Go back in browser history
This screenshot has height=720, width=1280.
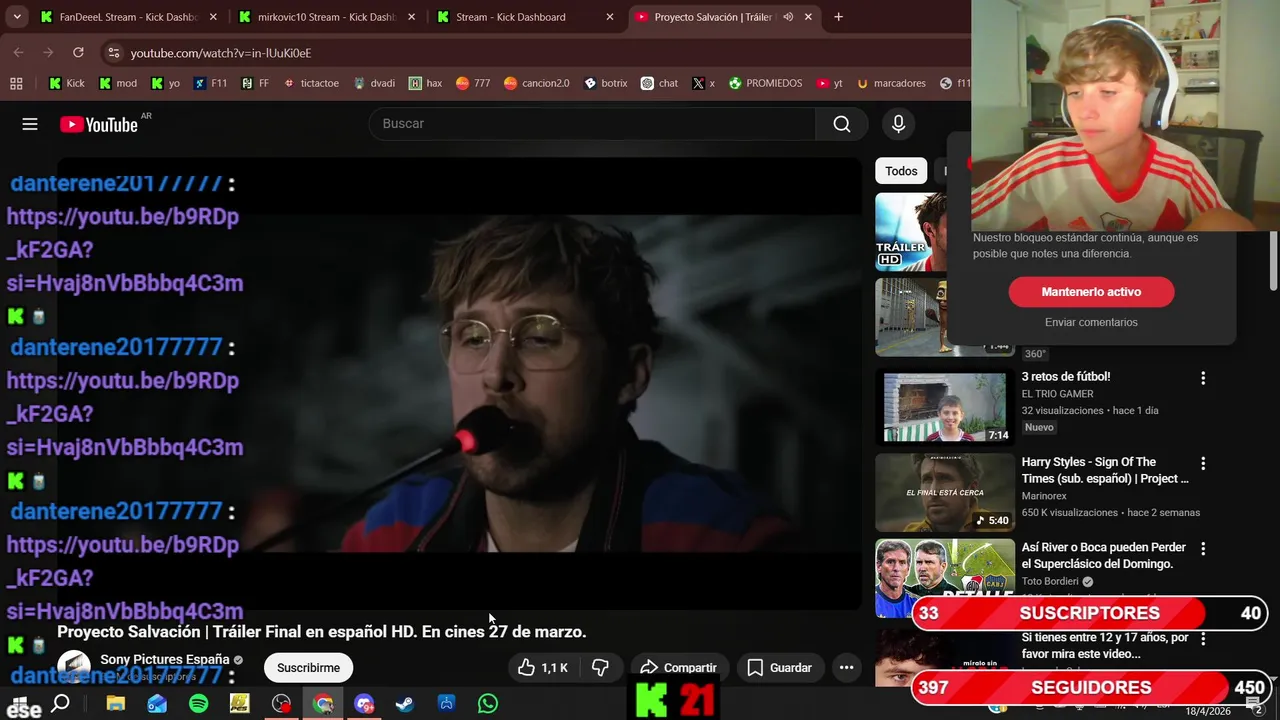coord(18,52)
